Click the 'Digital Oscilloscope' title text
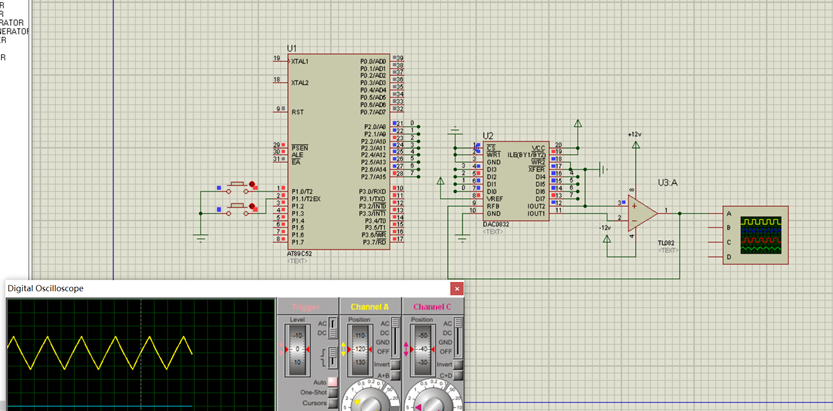 (45, 288)
